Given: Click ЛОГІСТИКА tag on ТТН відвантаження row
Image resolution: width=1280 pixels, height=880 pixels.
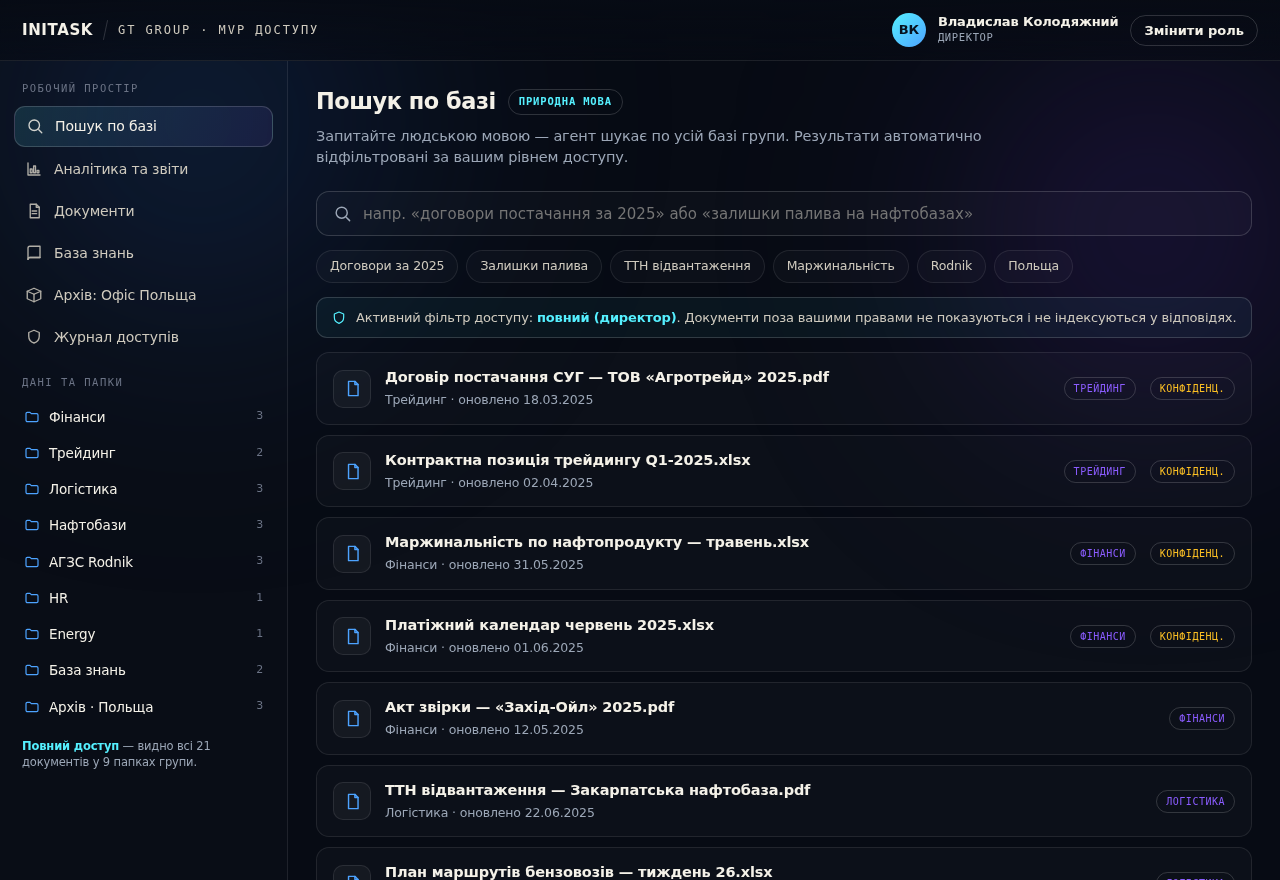Looking at the screenshot, I should [x=1195, y=801].
